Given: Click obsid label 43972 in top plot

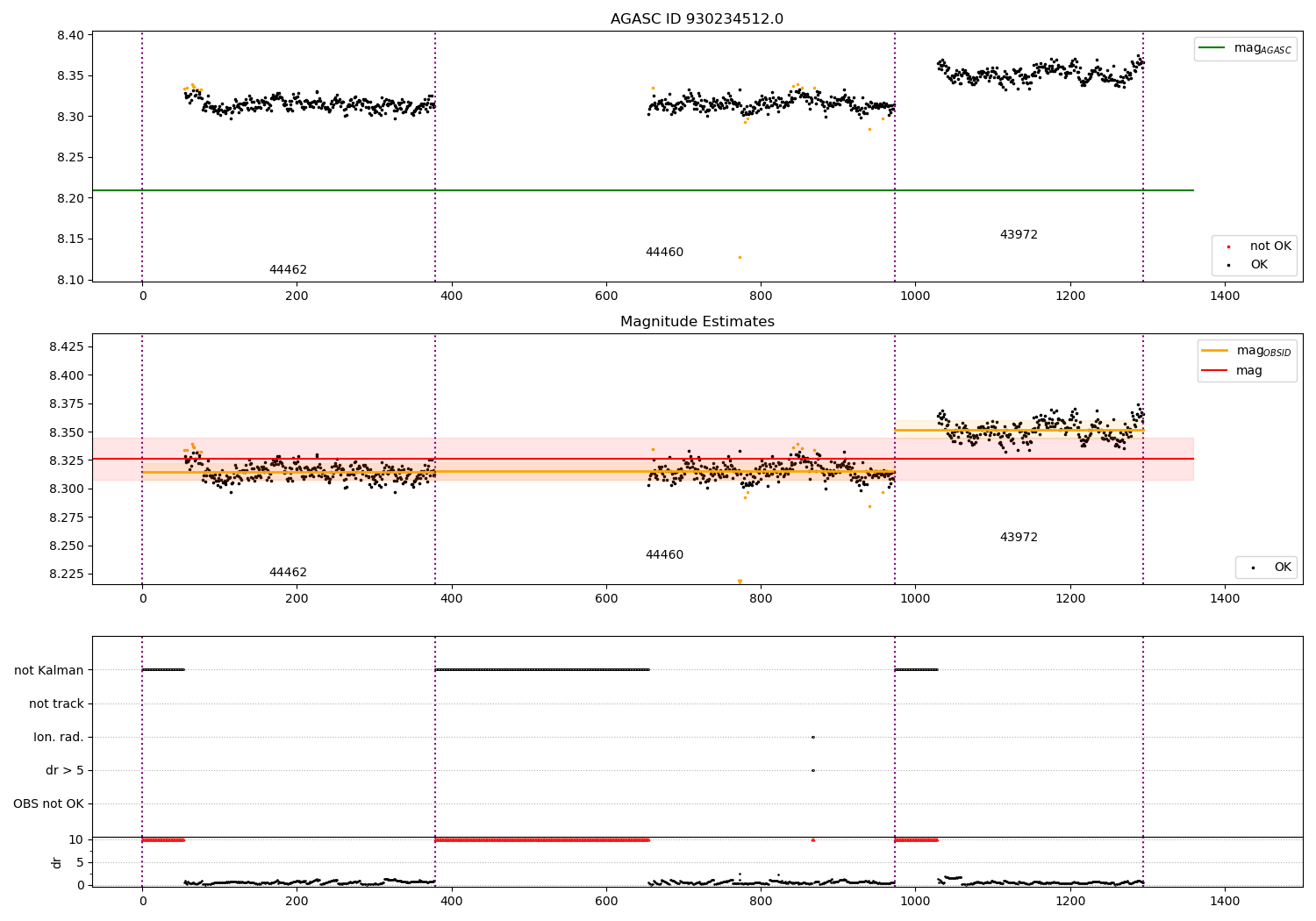Looking at the screenshot, I should (1019, 235).
